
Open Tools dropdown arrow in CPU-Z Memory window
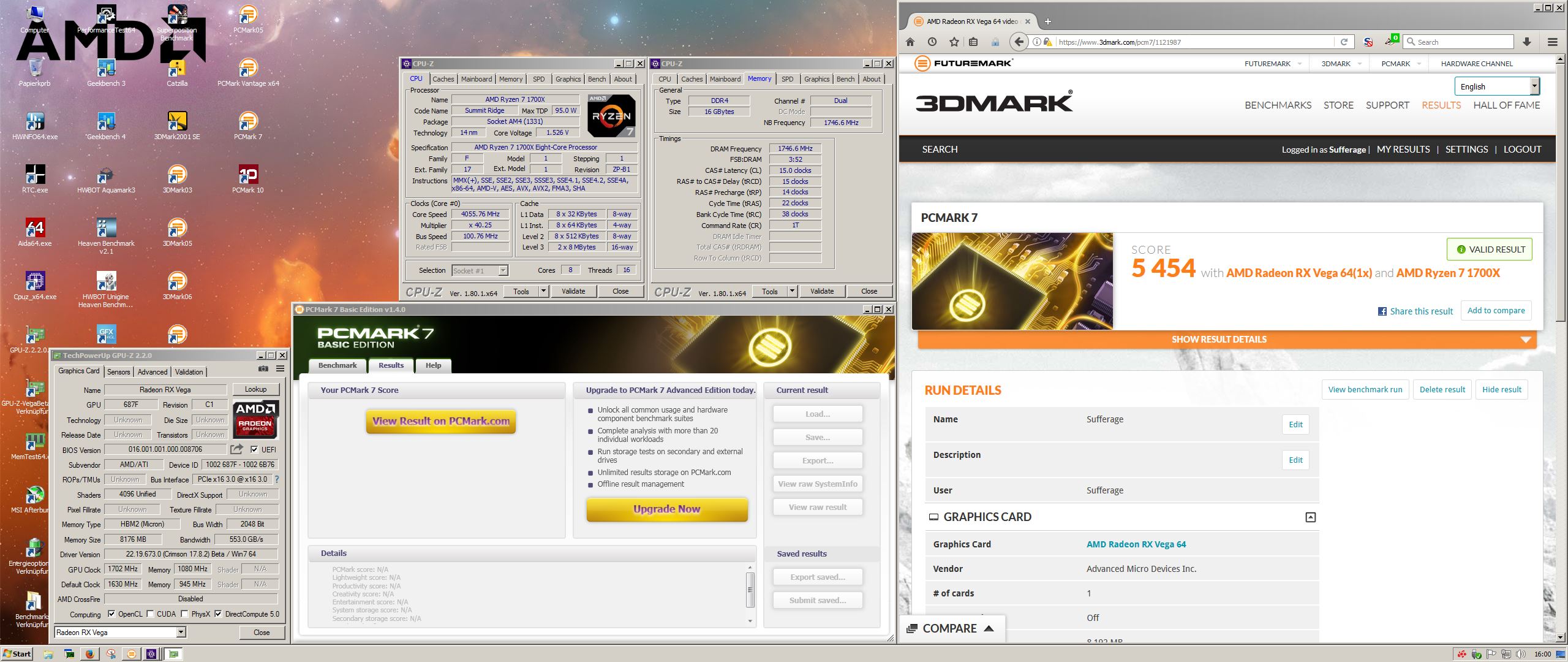(792, 291)
